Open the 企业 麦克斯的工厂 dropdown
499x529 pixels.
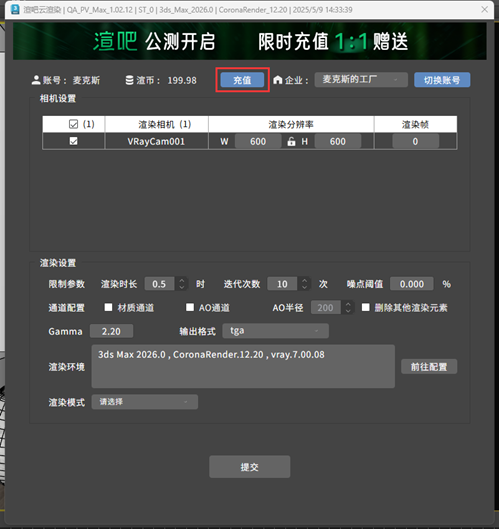(361, 80)
